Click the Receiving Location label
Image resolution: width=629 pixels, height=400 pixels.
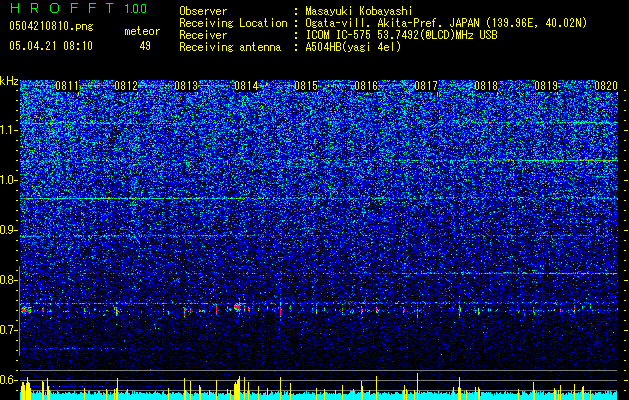[233, 23]
